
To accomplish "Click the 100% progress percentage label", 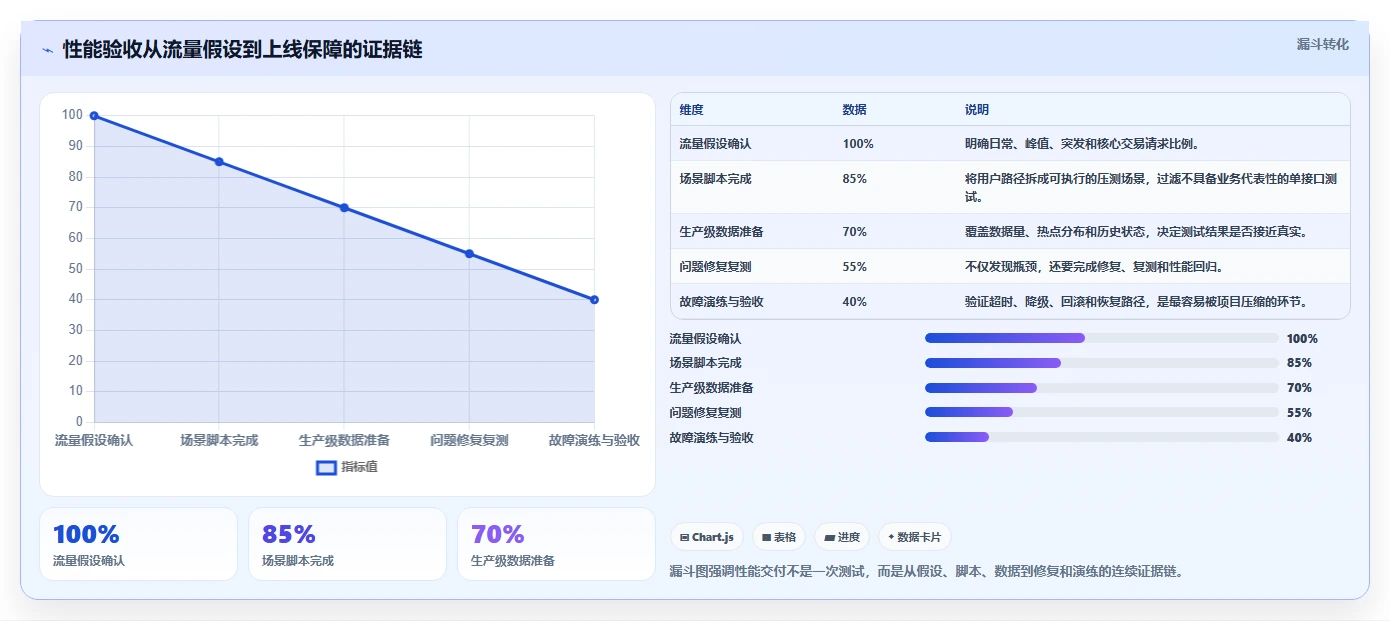I will [1302, 339].
